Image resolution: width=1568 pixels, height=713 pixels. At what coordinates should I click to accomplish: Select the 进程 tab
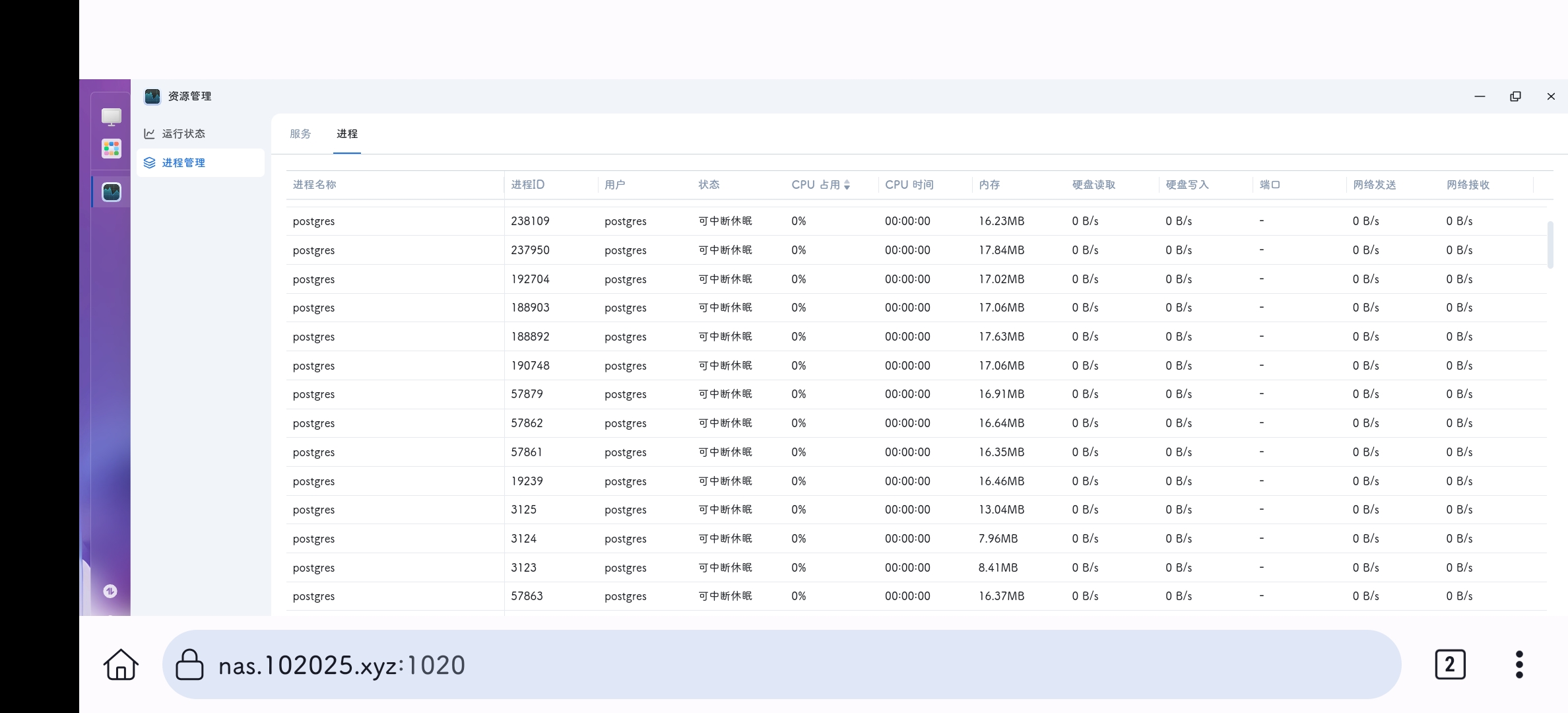click(x=347, y=134)
